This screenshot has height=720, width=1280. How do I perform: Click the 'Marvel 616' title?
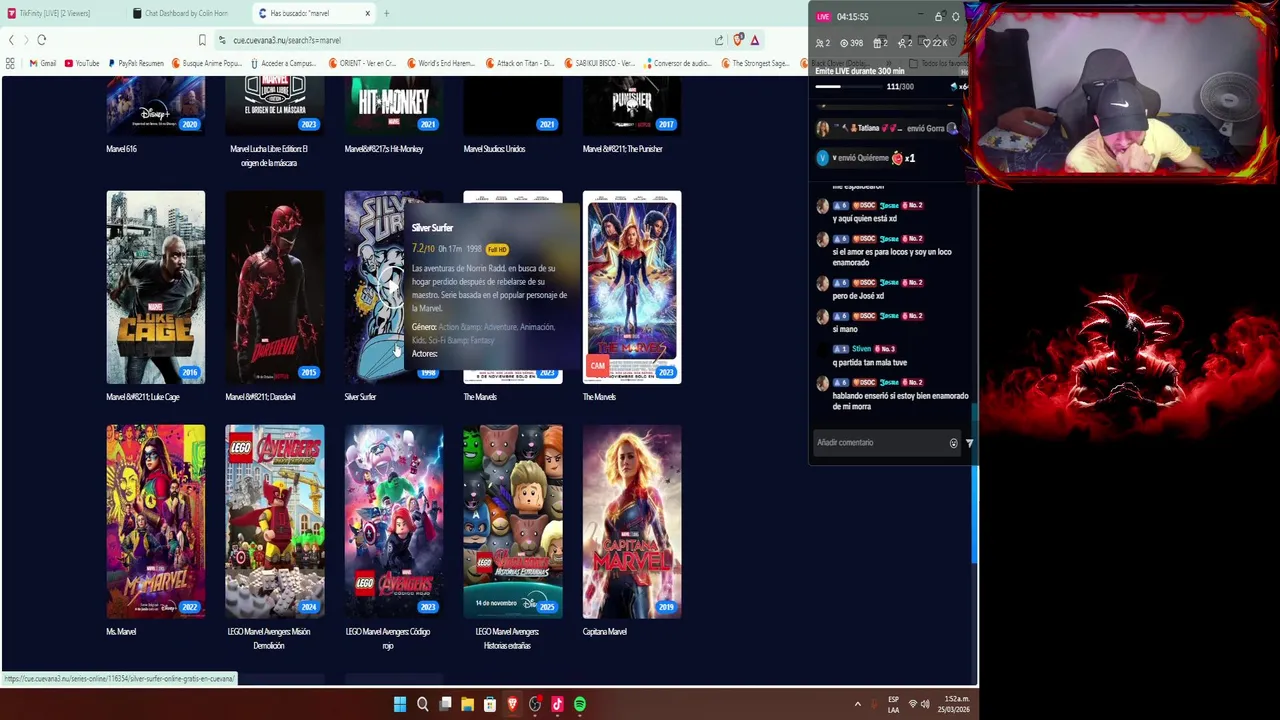pyautogui.click(x=121, y=149)
